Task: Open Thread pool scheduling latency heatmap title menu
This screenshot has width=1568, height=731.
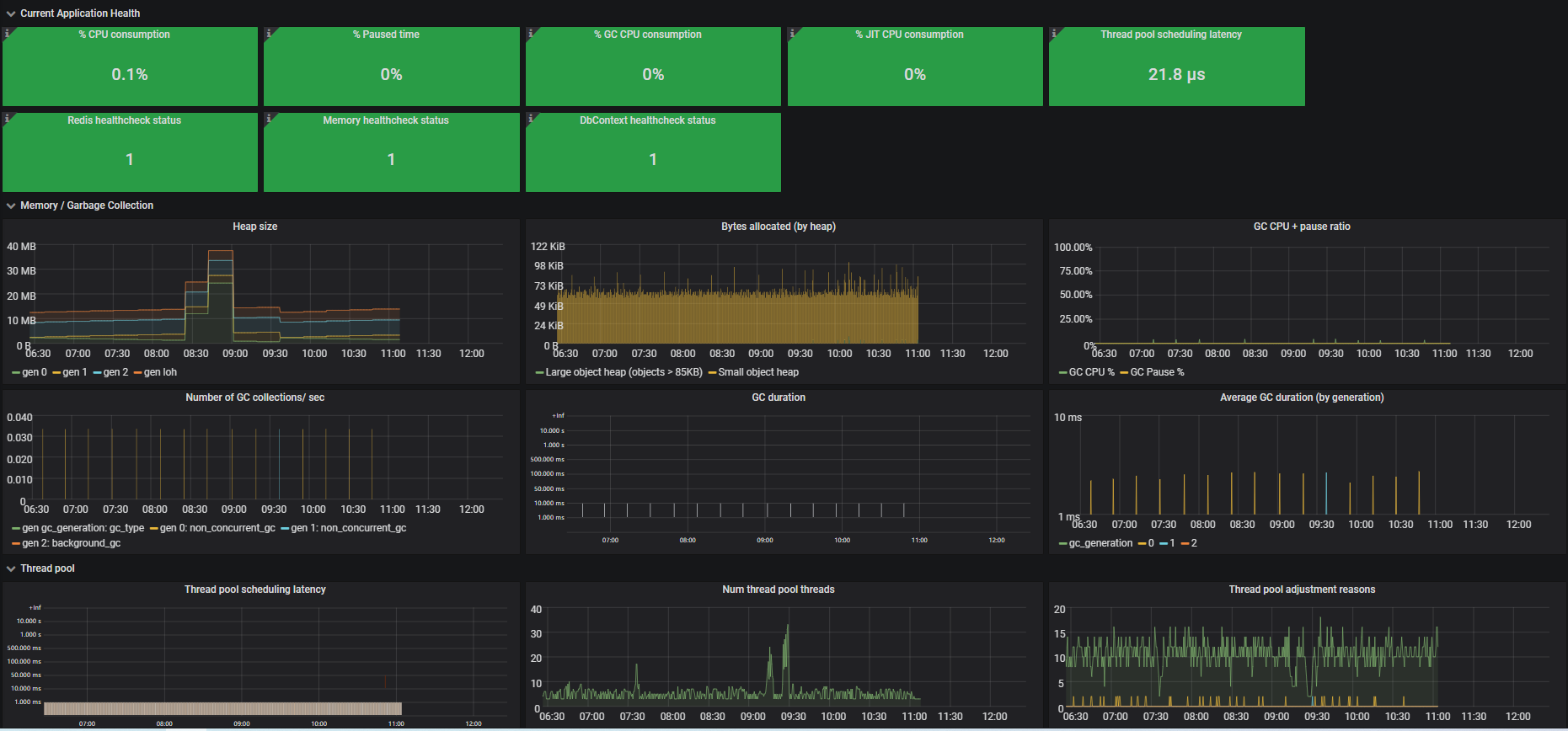Action: coord(255,590)
